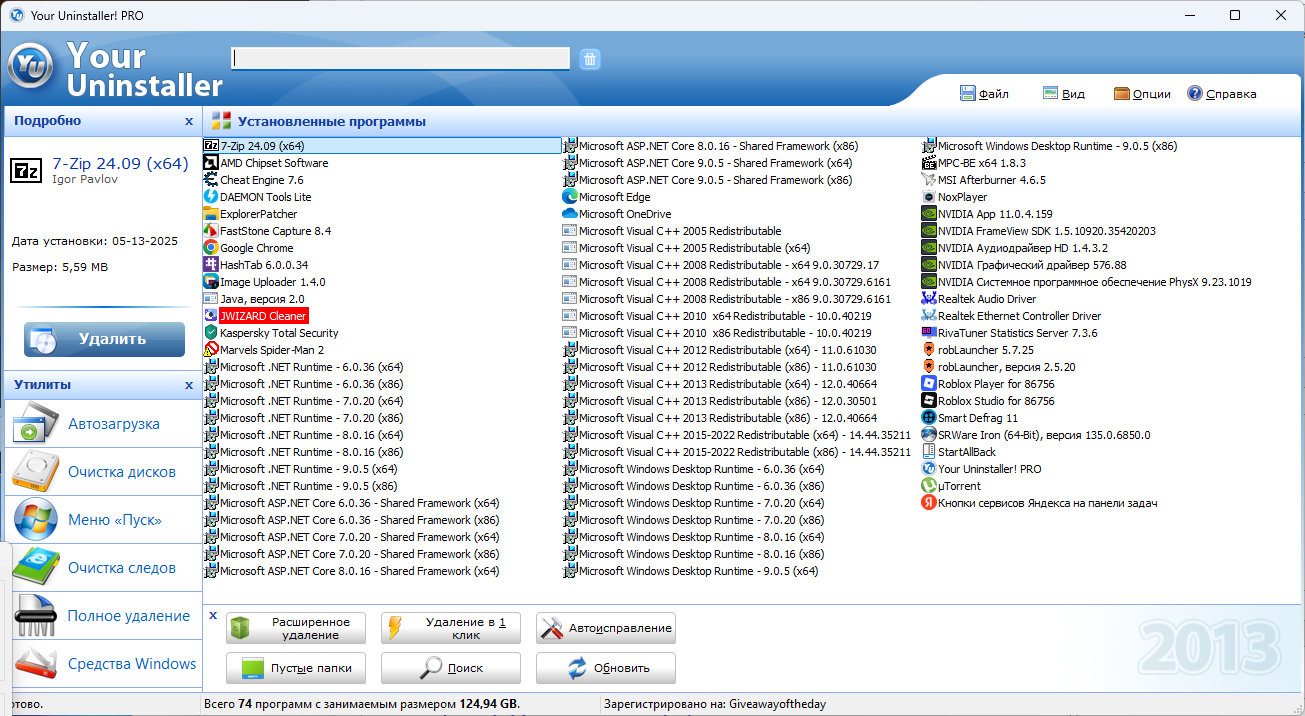Click the trash icon beside the search field
Image resolution: width=1305 pixels, height=716 pixels.
click(590, 59)
